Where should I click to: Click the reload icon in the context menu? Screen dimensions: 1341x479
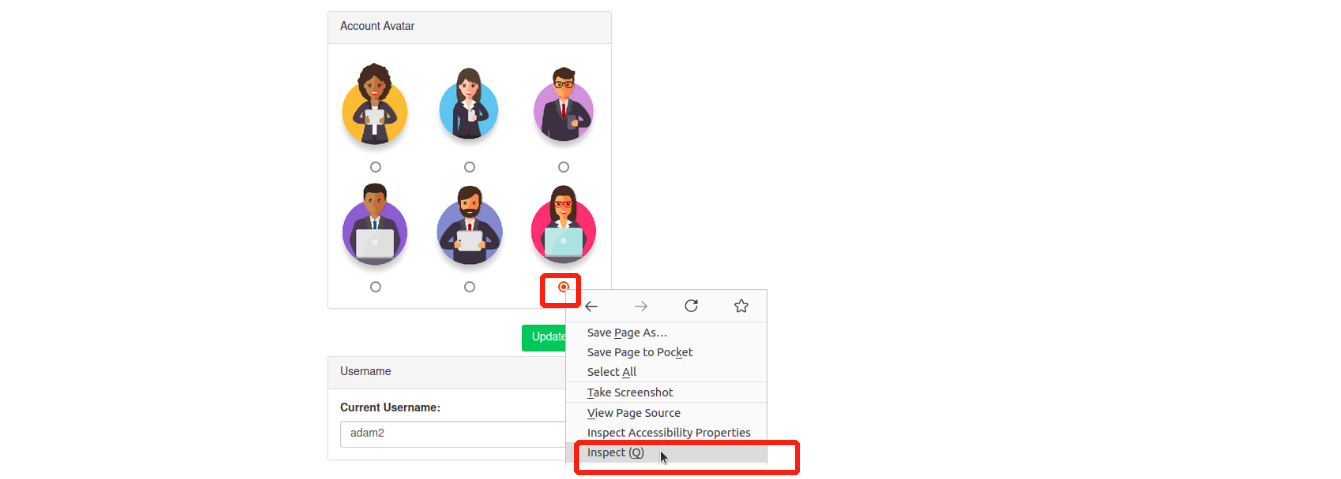click(x=691, y=306)
